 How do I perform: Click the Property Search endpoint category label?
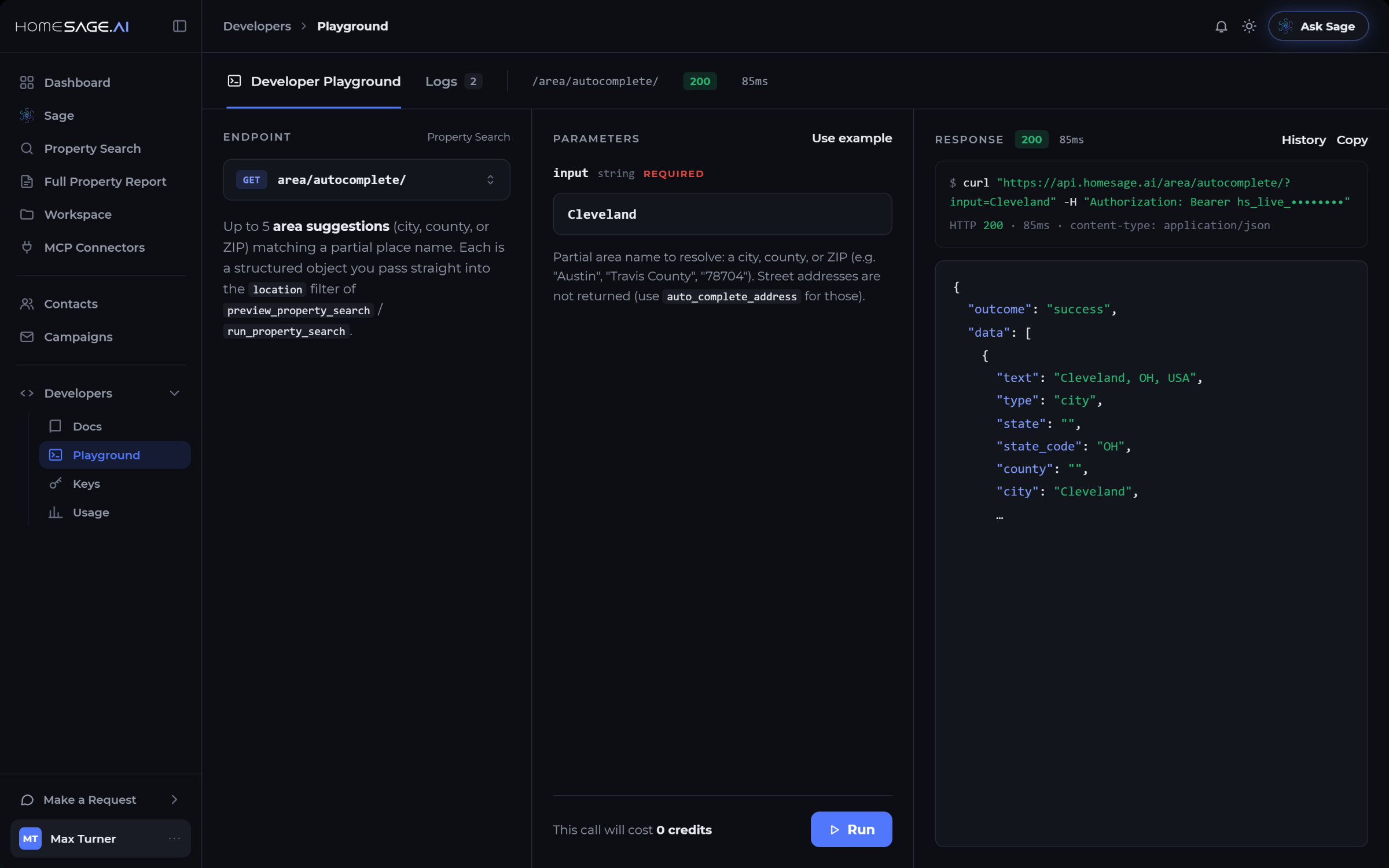click(x=468, y=137)
